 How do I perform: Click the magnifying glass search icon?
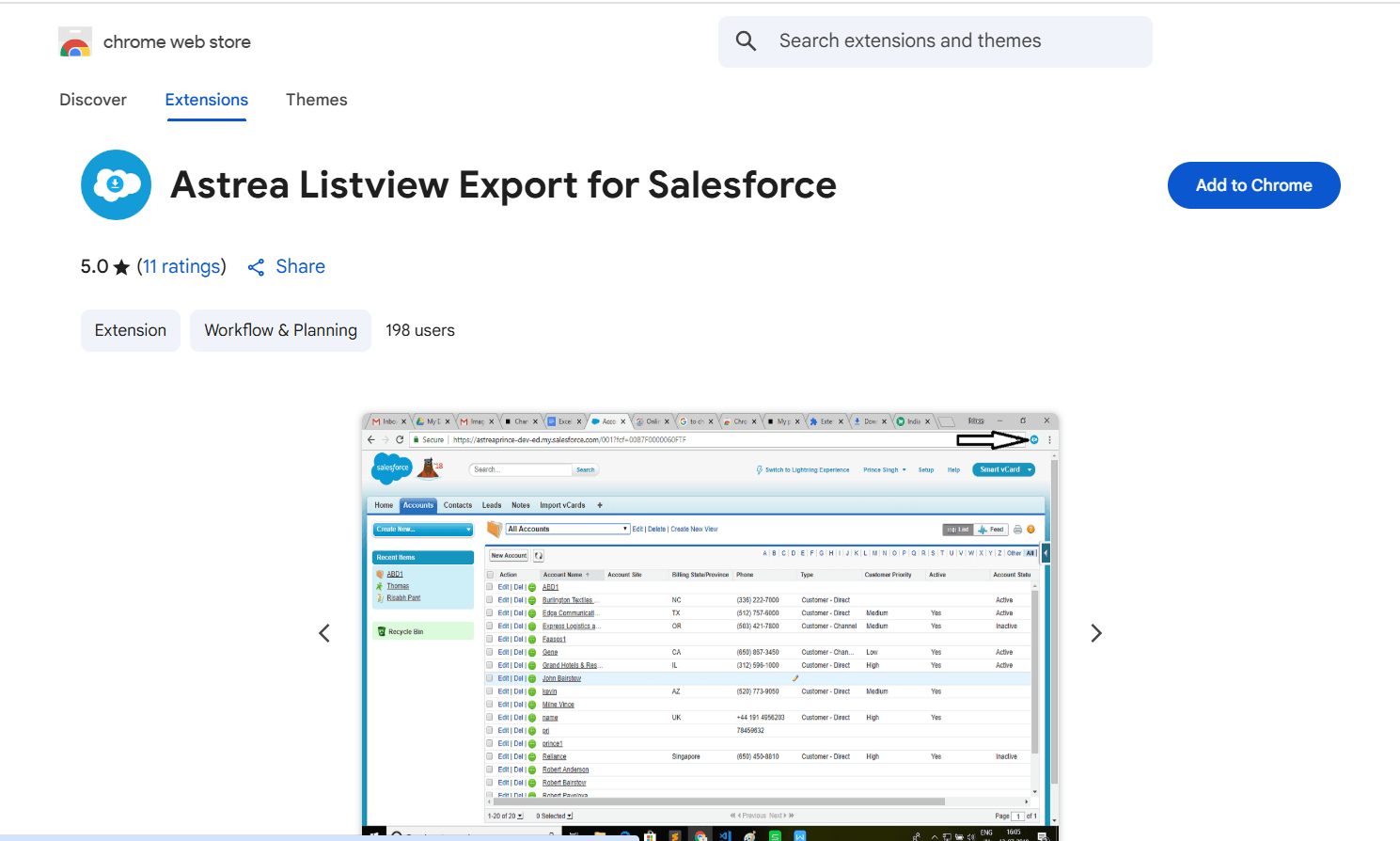pyautogui.click(x=746, y=41)
